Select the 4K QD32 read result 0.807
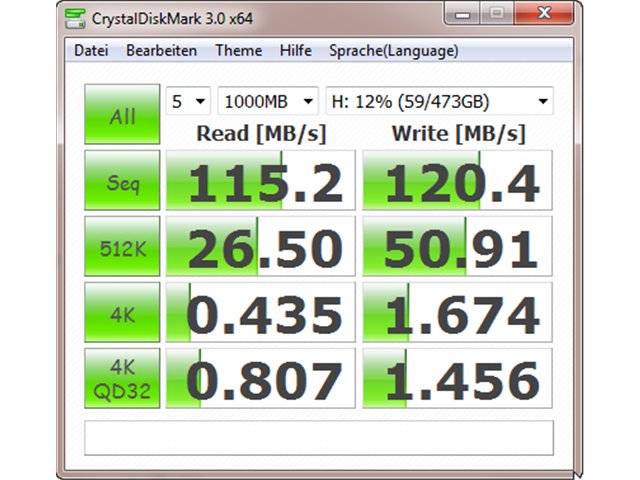The image size is (640, 480). click(260, 379)
